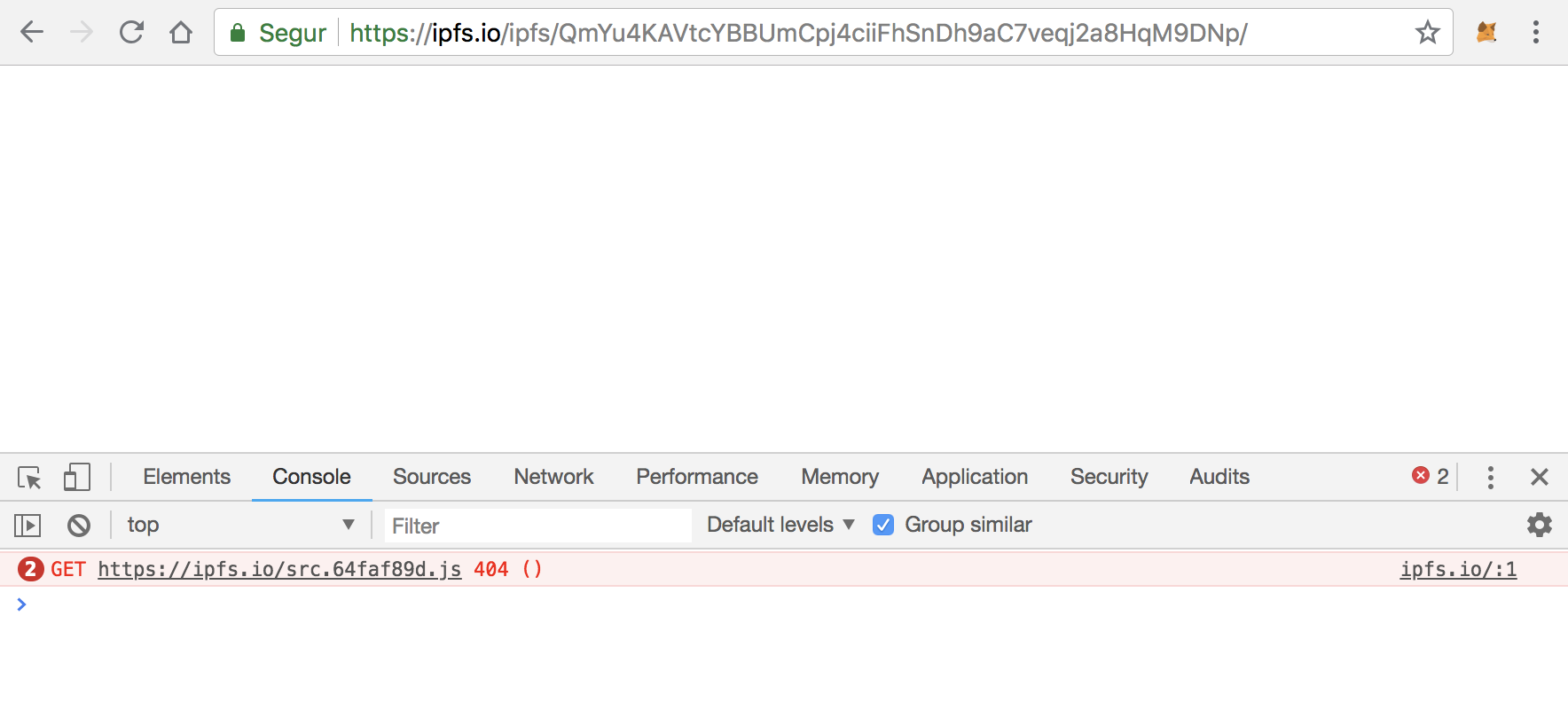Activate the inspect element picker
1568x725 pixels.
[29, 478]
